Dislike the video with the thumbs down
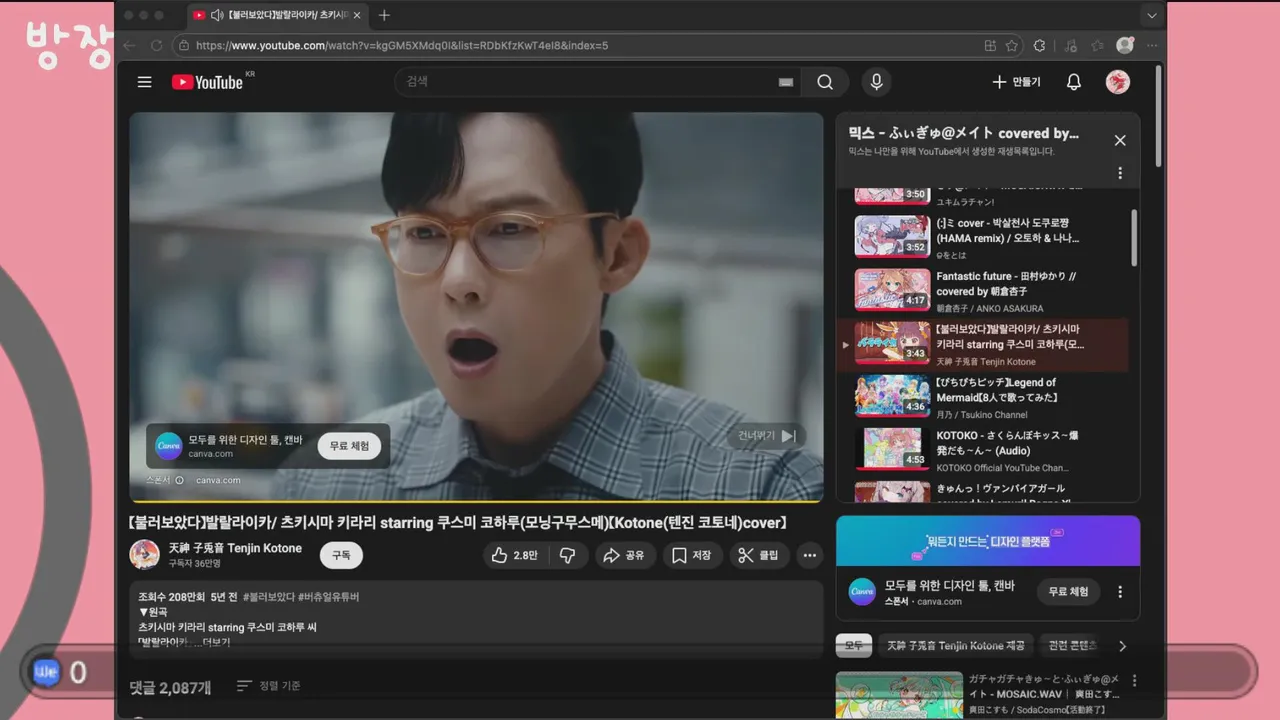Screen dimensions: 1280x720 [567, 555]
